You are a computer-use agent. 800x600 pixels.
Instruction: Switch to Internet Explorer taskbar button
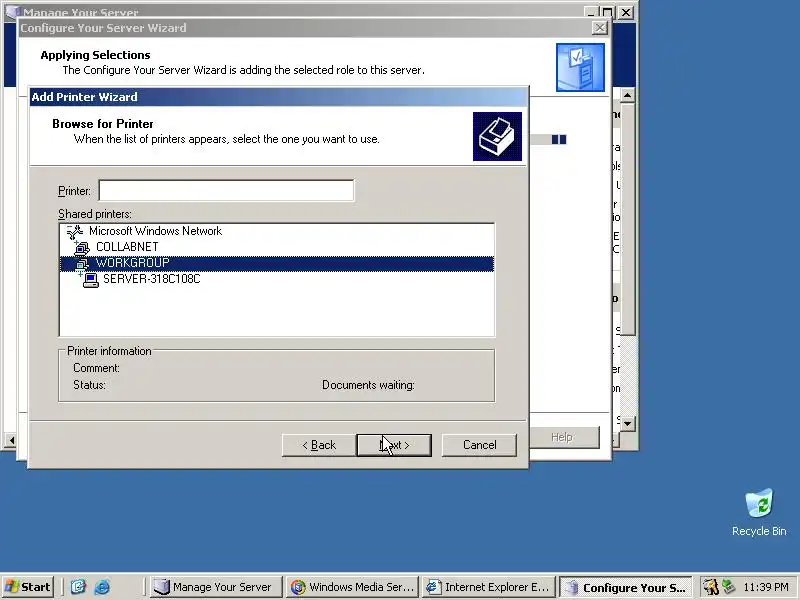tap(489, 587)
